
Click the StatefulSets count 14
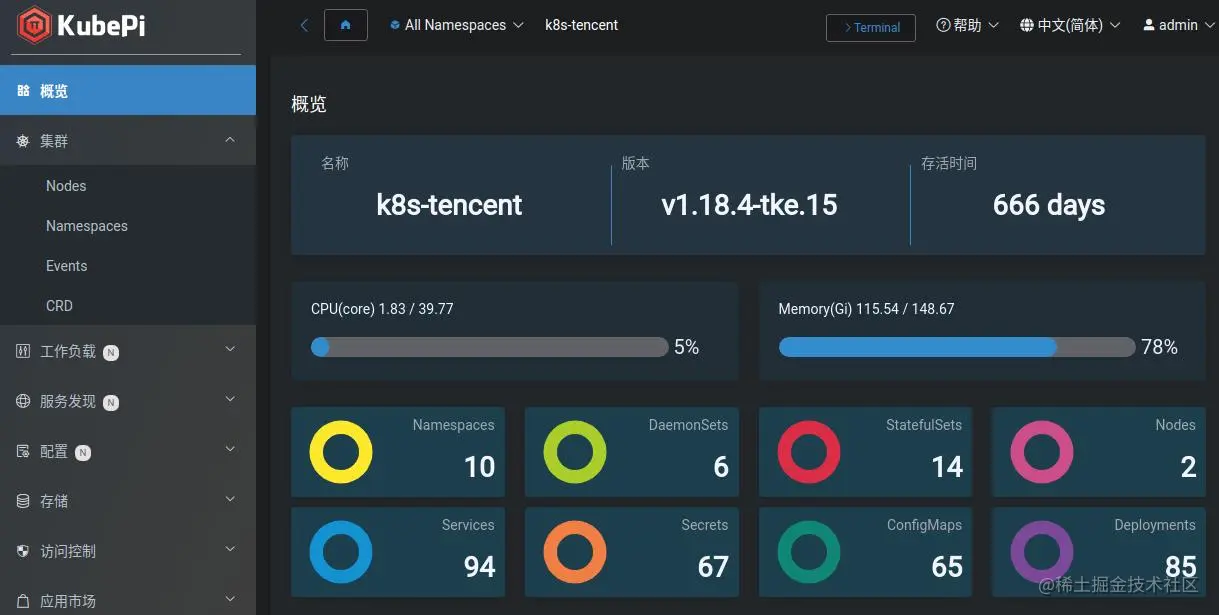[x=947, y=467]
